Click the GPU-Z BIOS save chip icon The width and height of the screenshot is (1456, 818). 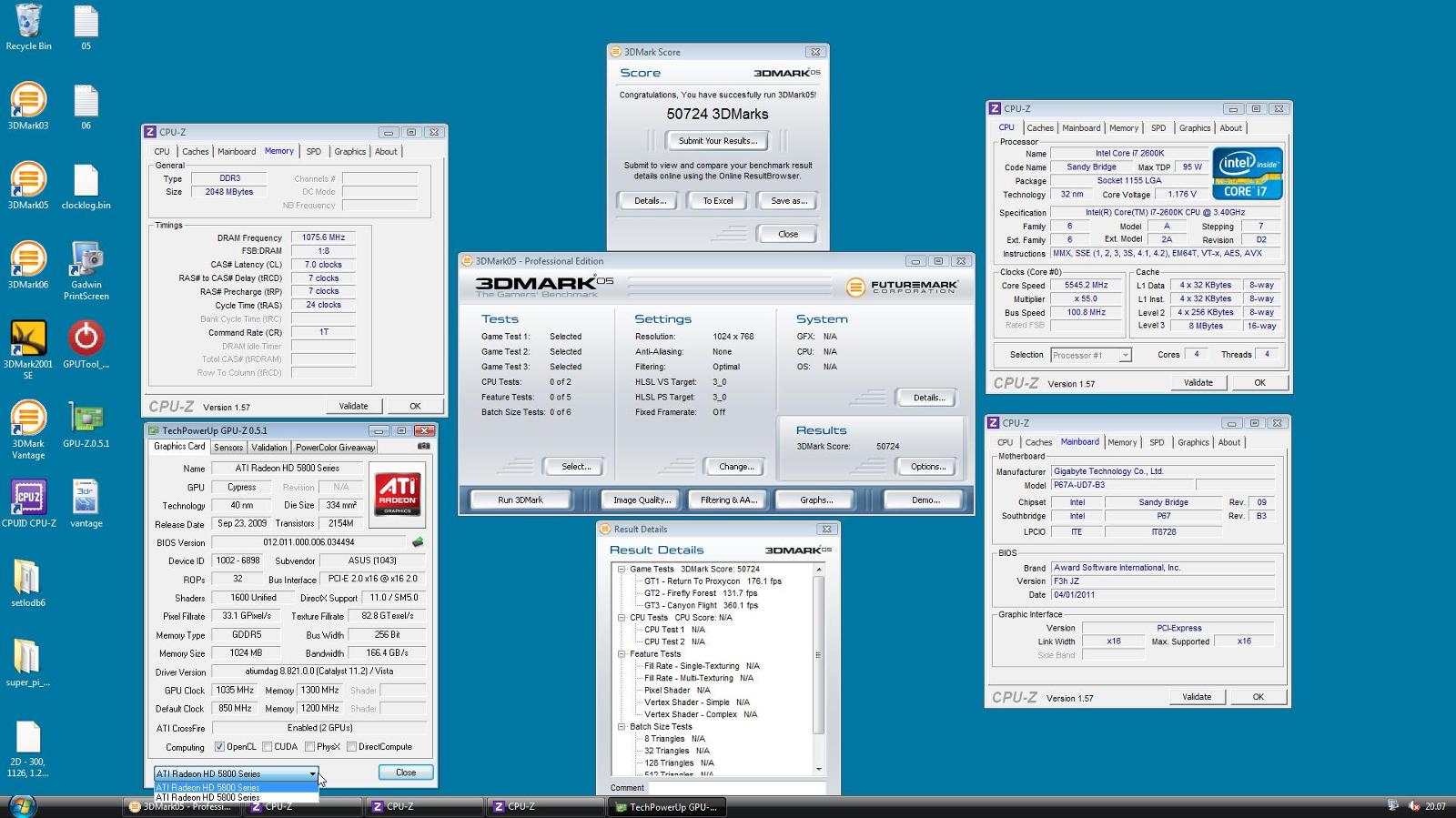tap(418, 542)
